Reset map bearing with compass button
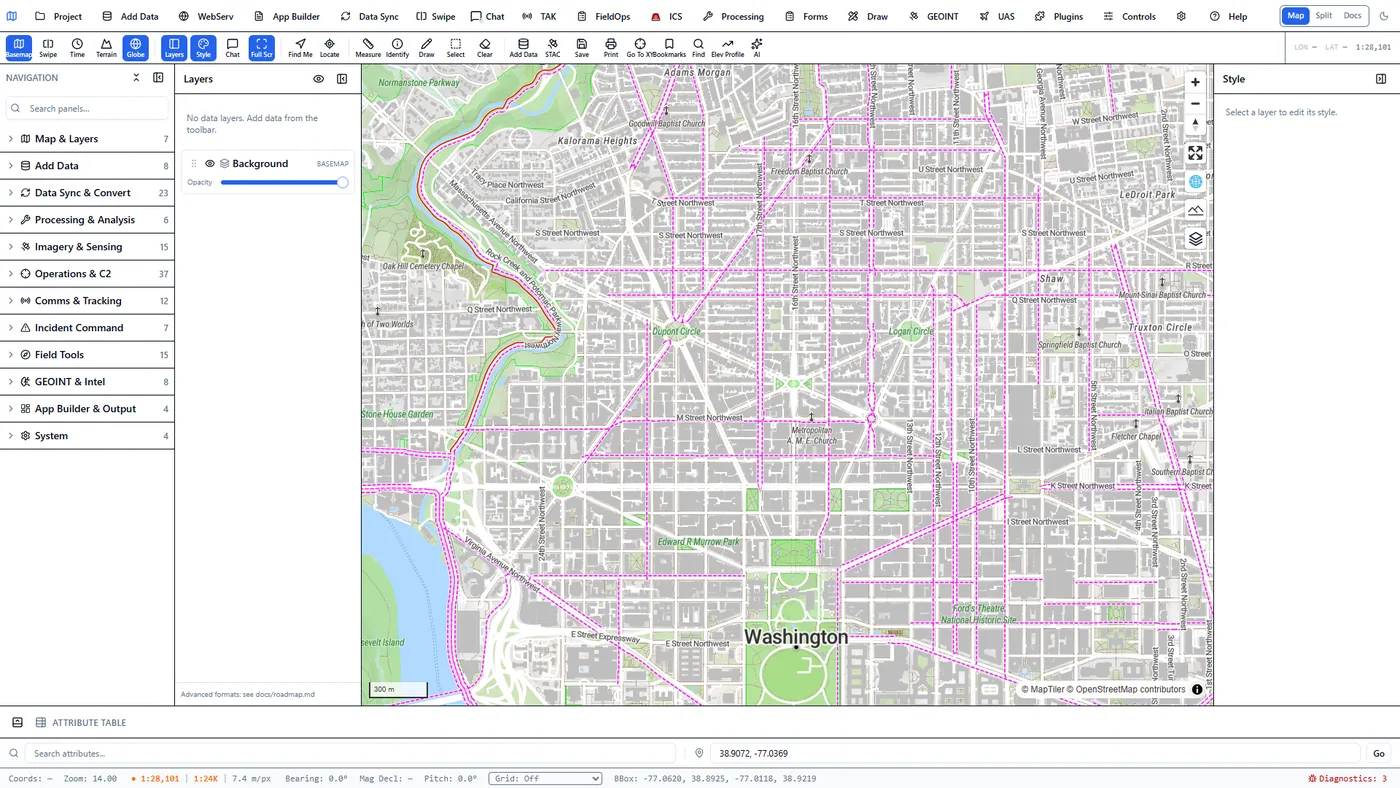The height and width of the screenshot is (788, 1400). pos(1195,125)
